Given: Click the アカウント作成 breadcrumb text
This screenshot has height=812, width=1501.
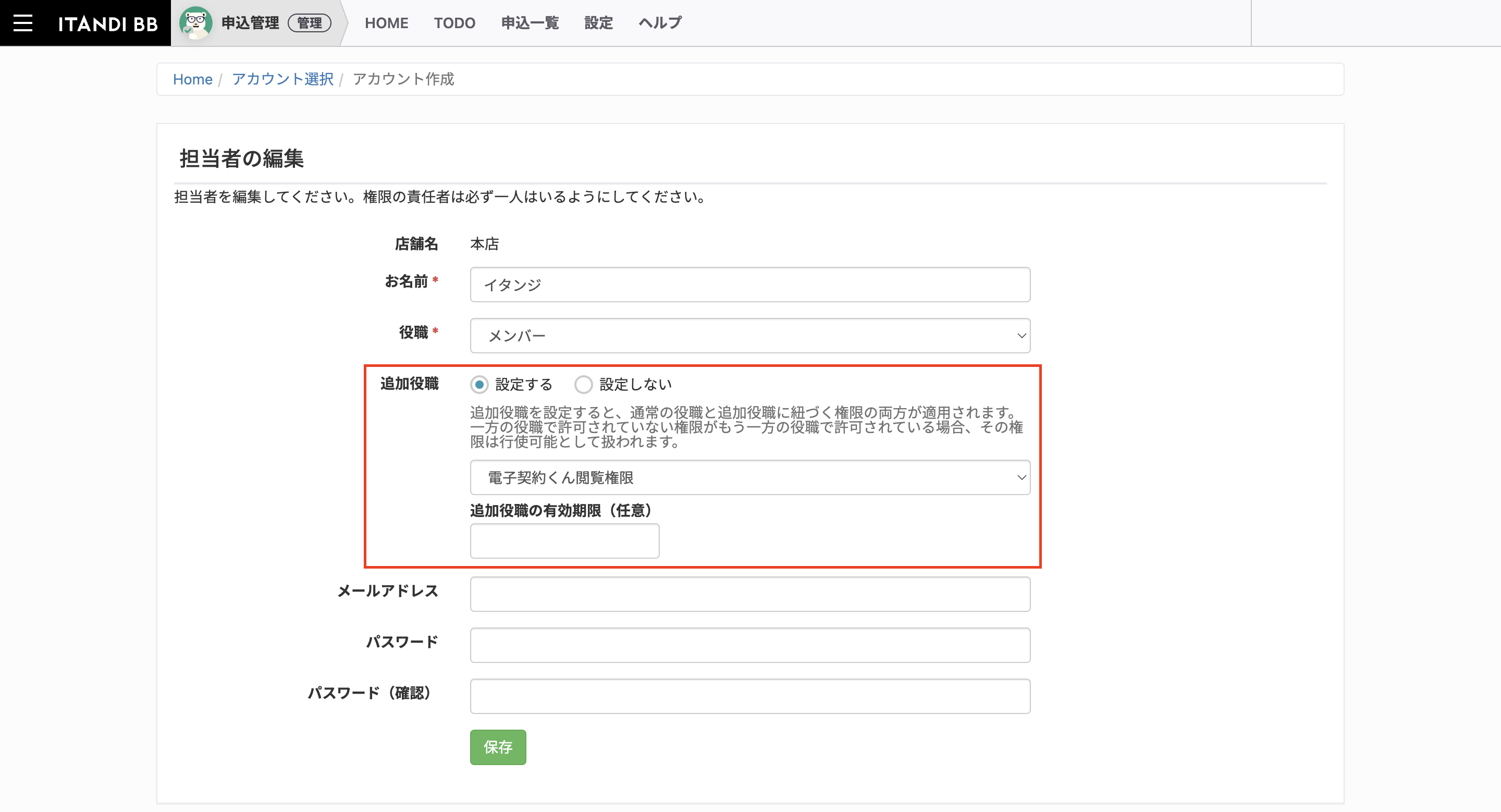Looking at the screenshot, I should (403, 79).
